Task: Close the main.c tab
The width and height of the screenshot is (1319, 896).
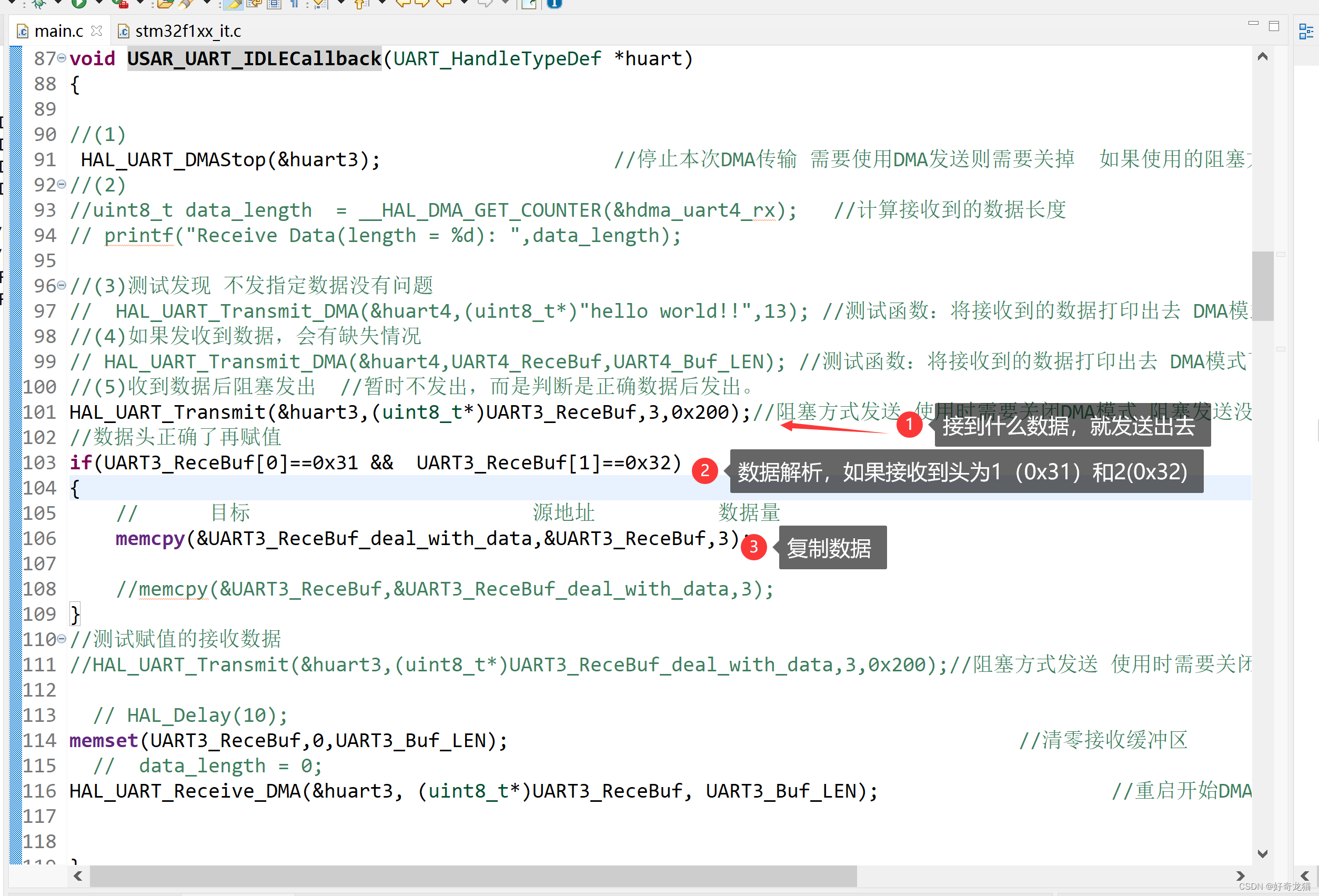Action: pyautogui.click(x=97, y=31)
